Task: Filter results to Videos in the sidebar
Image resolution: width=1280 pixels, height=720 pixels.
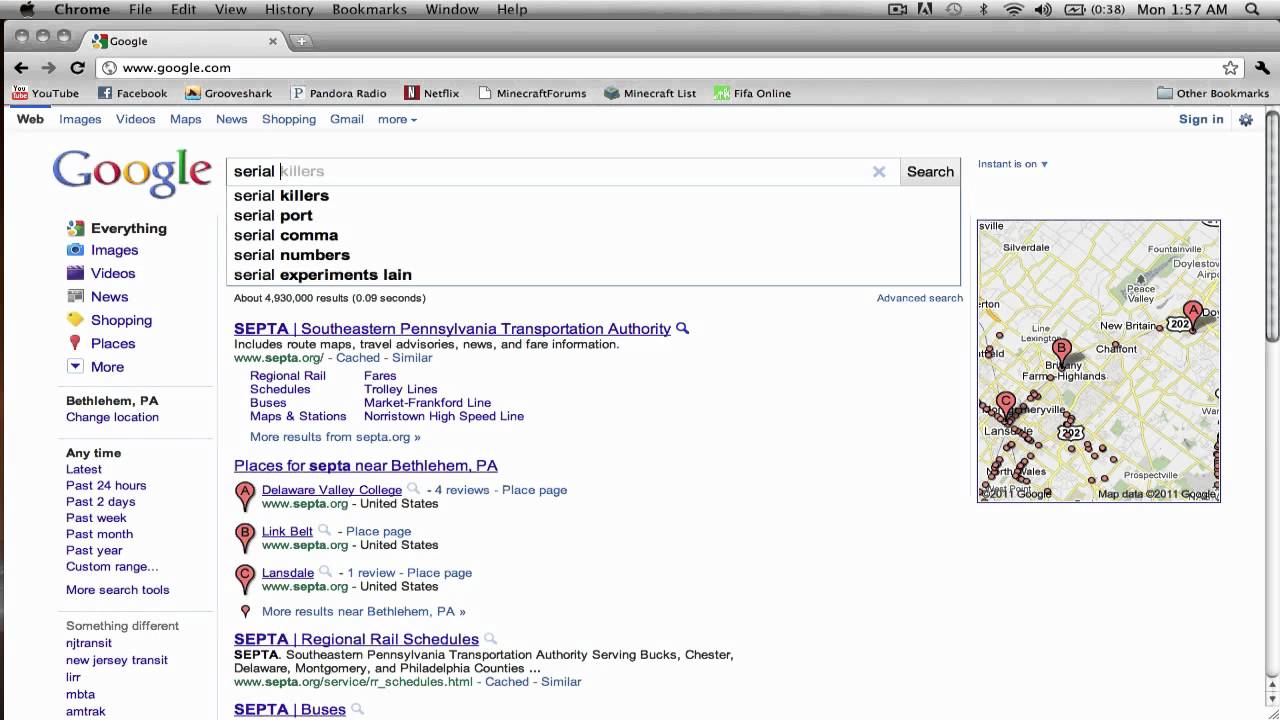Action: click(x=113, y=273)
